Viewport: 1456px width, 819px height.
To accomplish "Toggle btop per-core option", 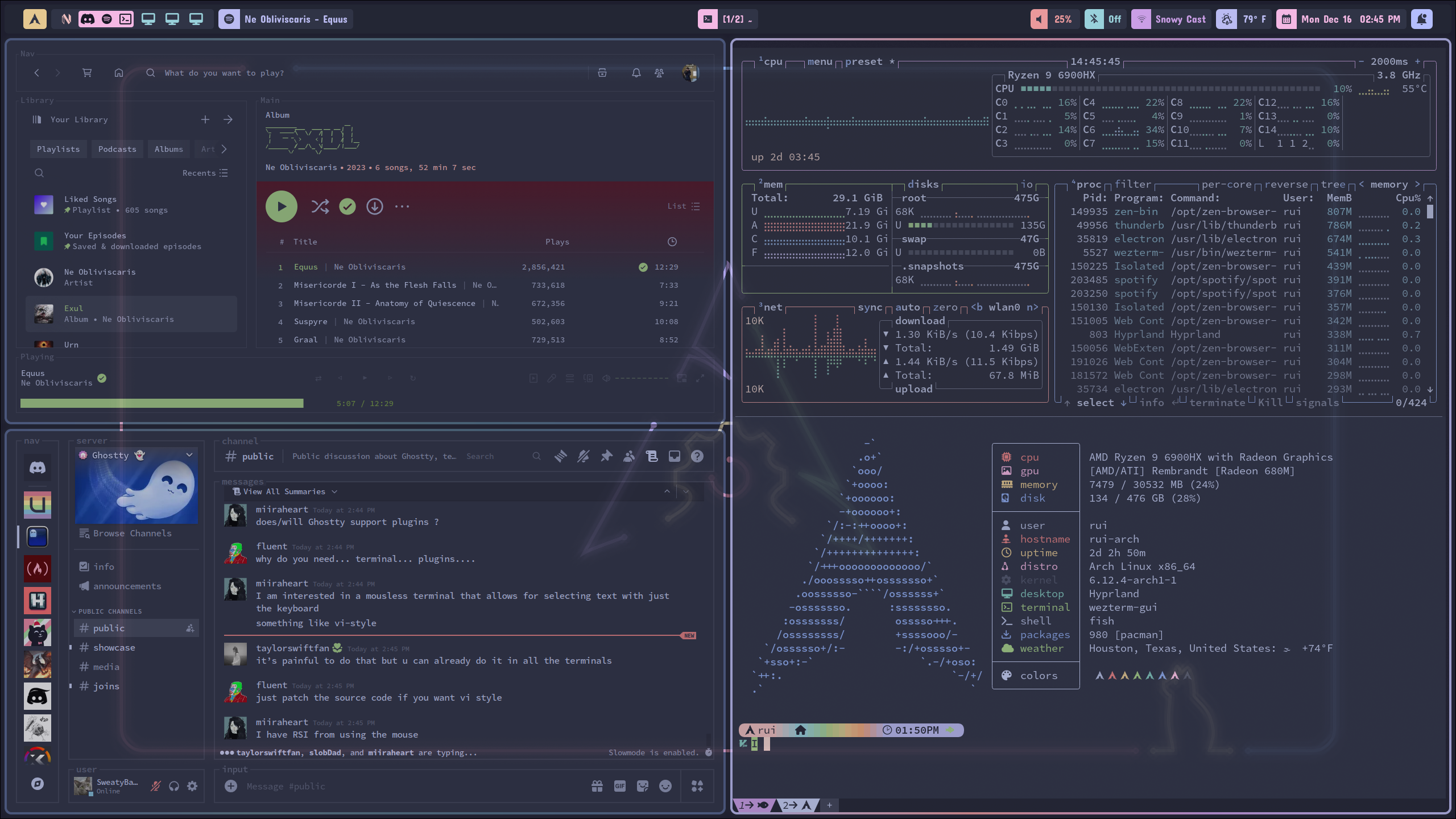I will (x=1226, y=184).
